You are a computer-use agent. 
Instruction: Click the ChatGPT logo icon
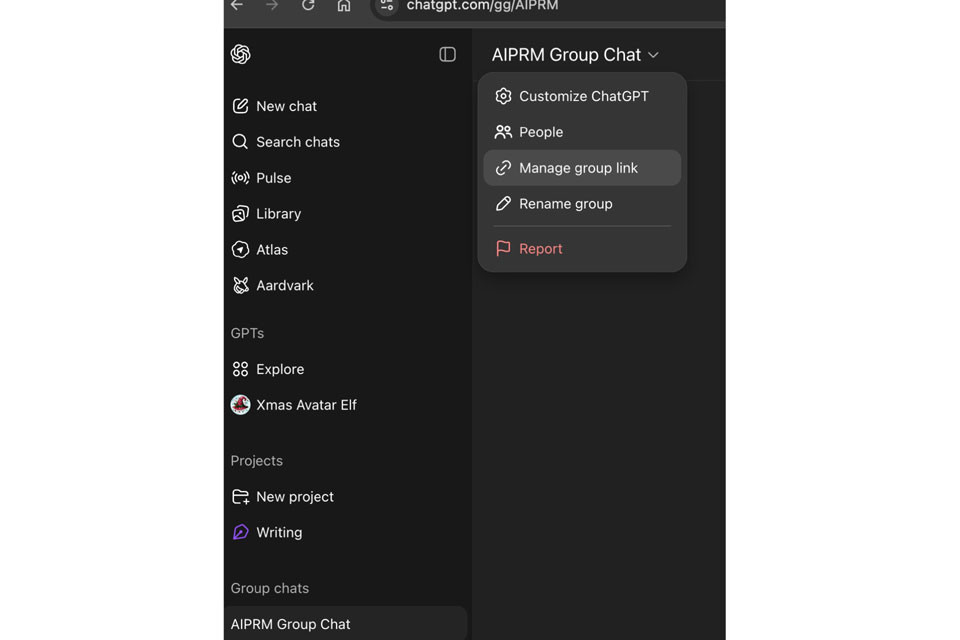(241, 55)
